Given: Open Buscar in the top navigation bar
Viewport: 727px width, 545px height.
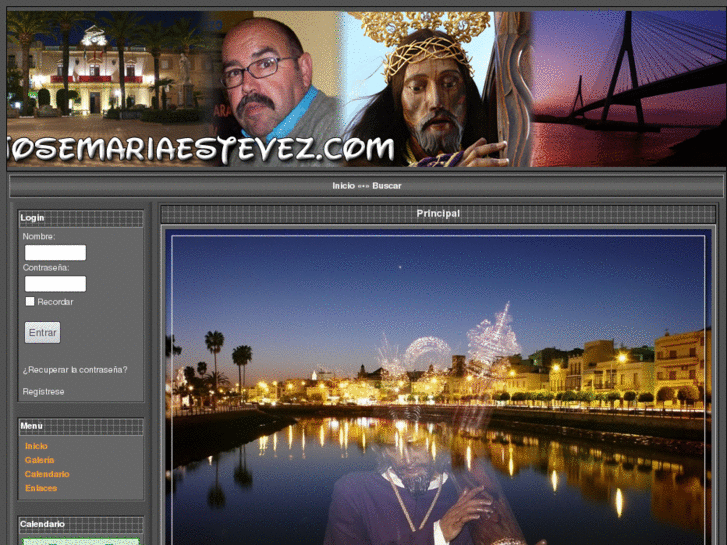Looking at the screenshot, I should (387, 186).
